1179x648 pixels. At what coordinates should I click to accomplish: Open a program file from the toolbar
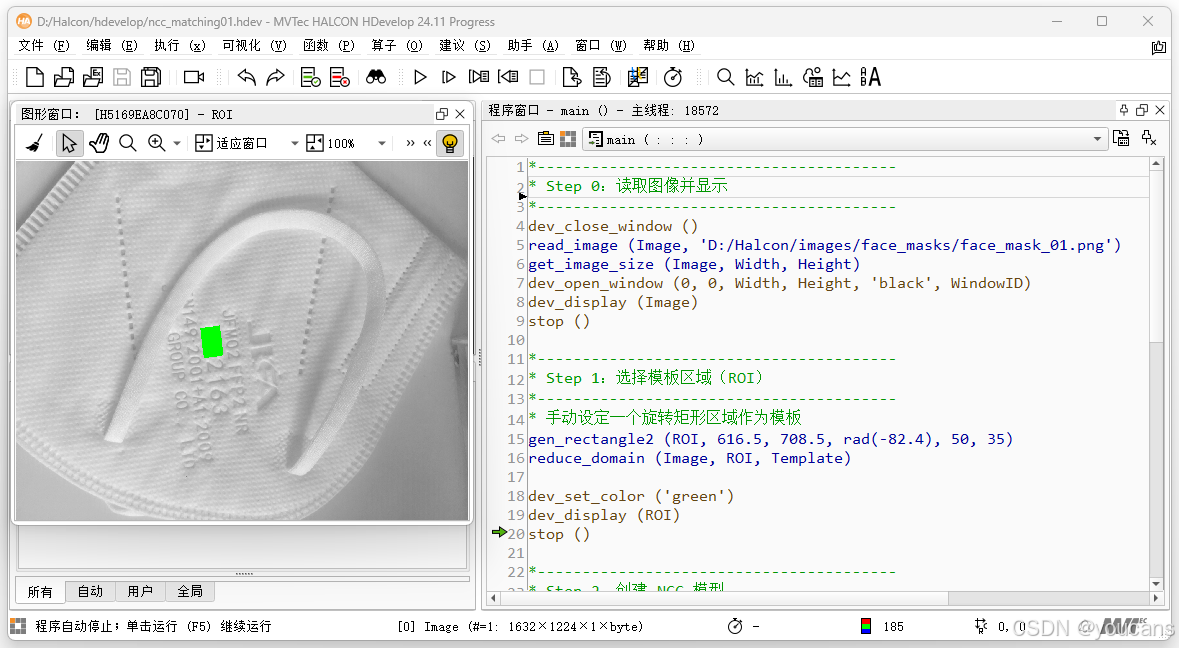click(x=64, y=77)
